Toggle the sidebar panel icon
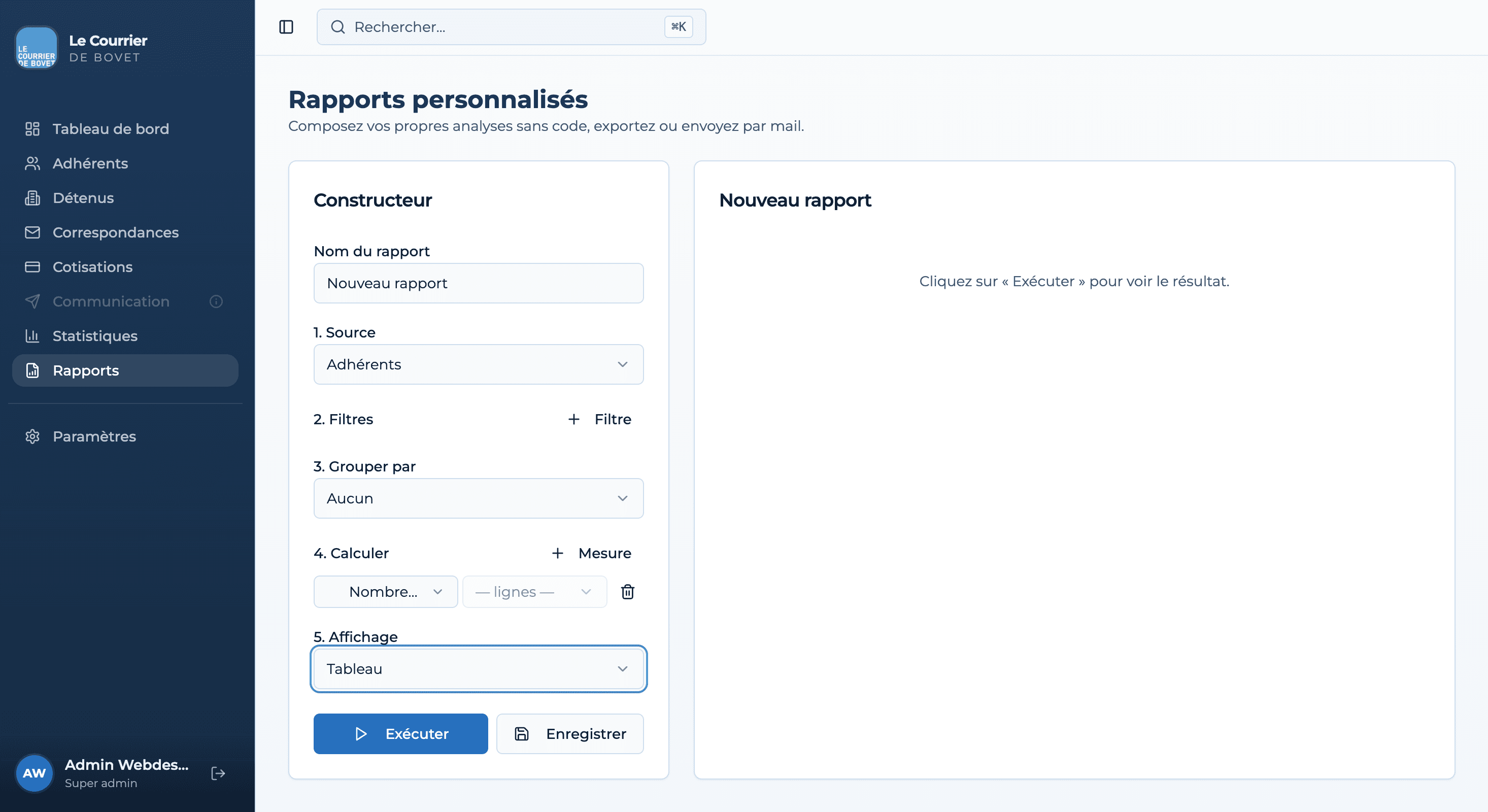The height and width of the screenshot is (812, 1488). click(x=286, y=27)
